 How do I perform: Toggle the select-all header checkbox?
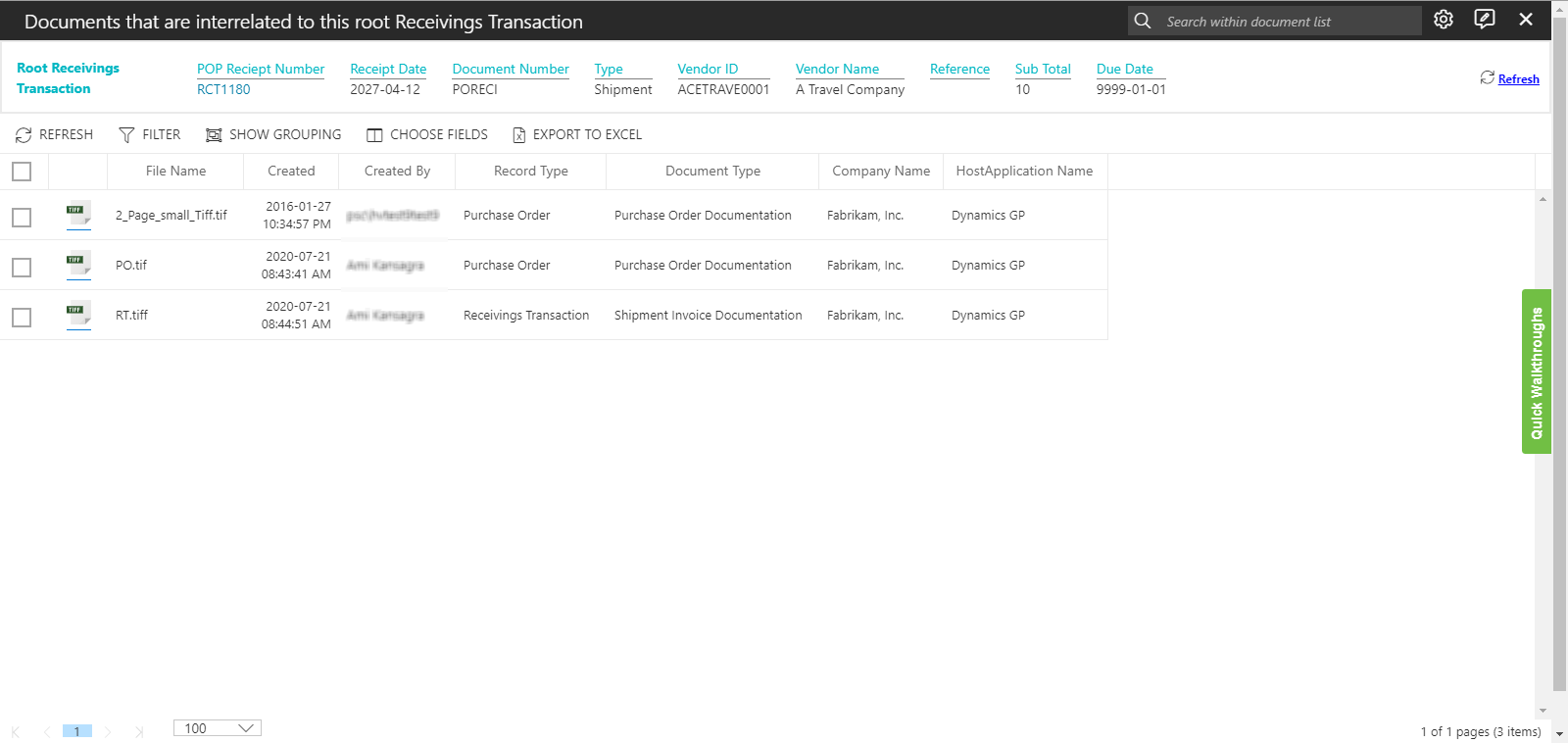click(x=22, y=172)
